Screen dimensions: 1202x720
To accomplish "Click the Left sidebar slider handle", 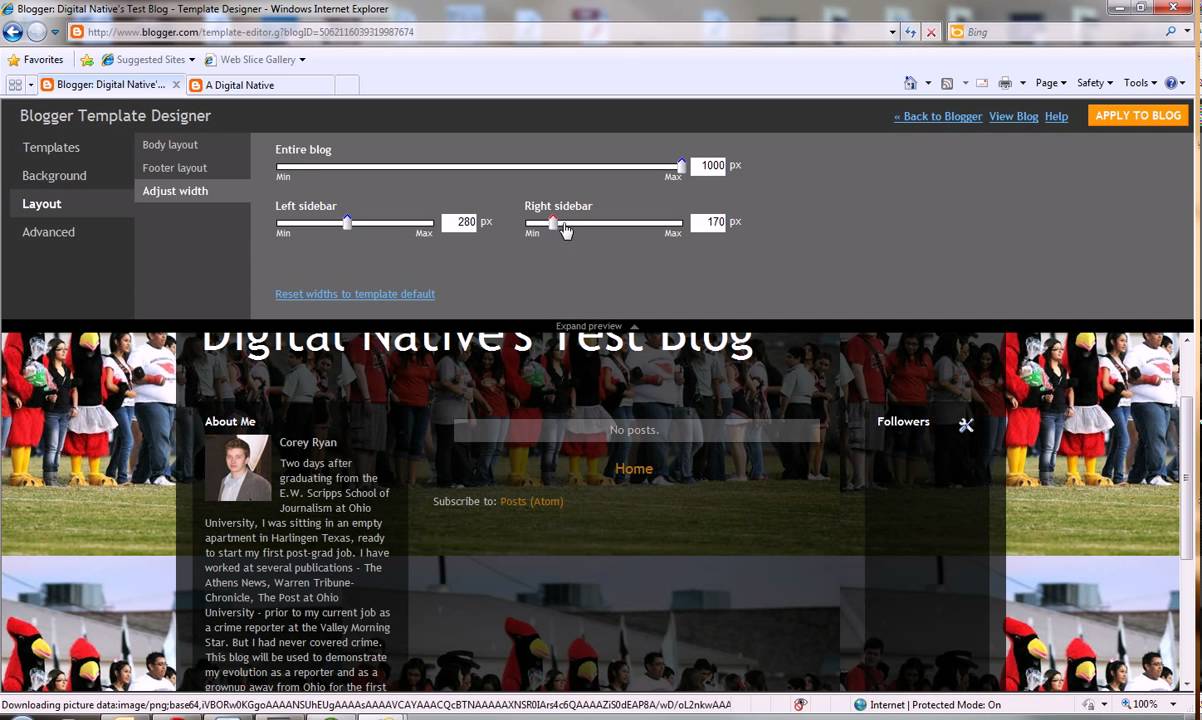I will point(347,222).
